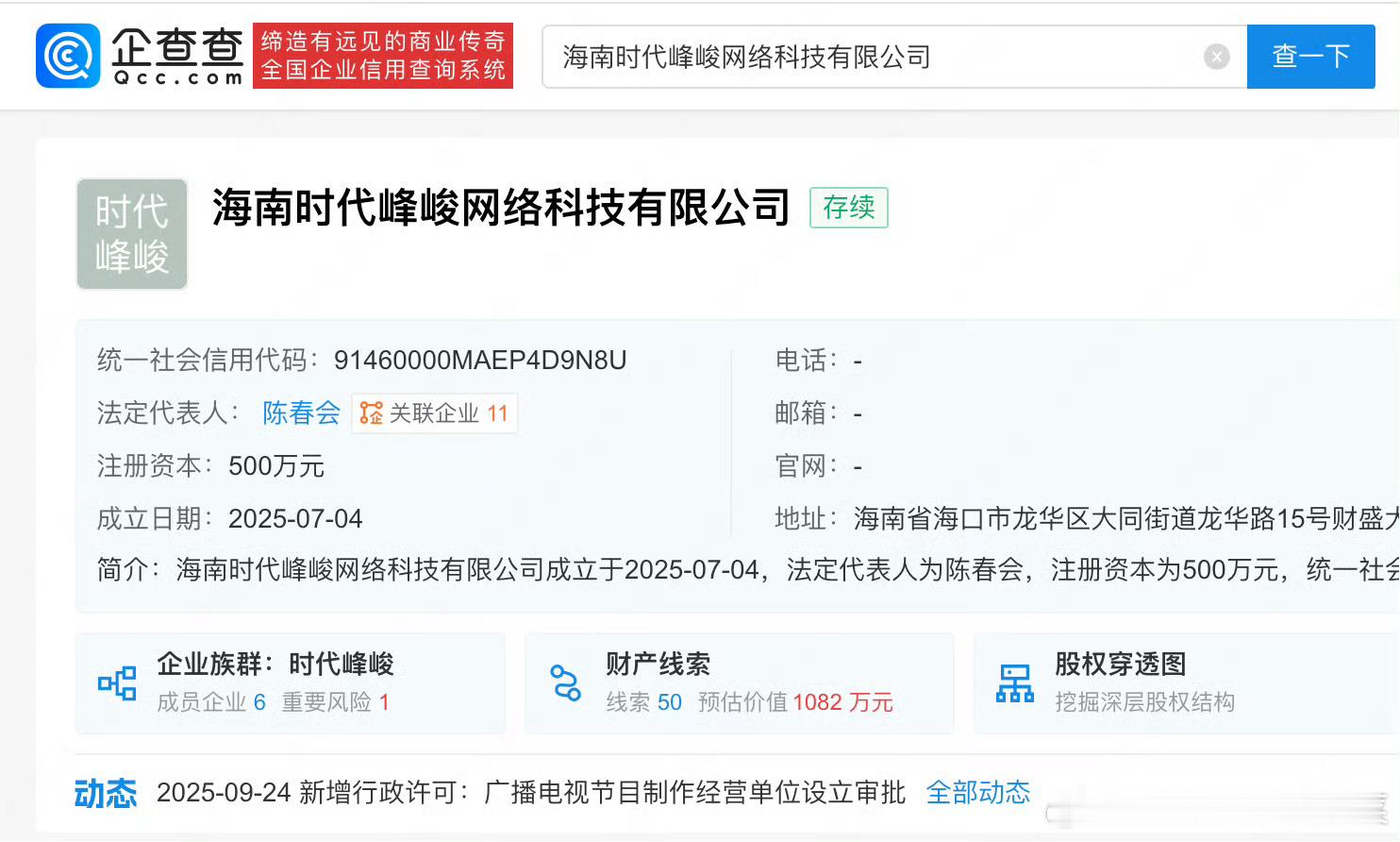Open the 股权穿透图 card title

pos(1120,664)
